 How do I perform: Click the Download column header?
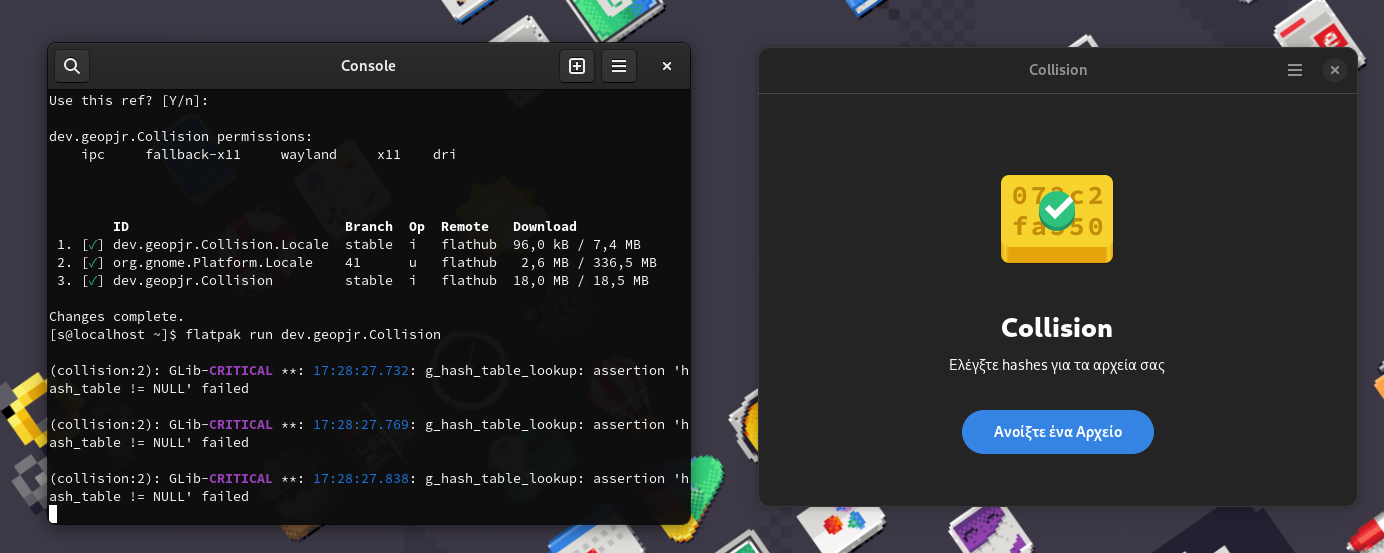(545, 227)
